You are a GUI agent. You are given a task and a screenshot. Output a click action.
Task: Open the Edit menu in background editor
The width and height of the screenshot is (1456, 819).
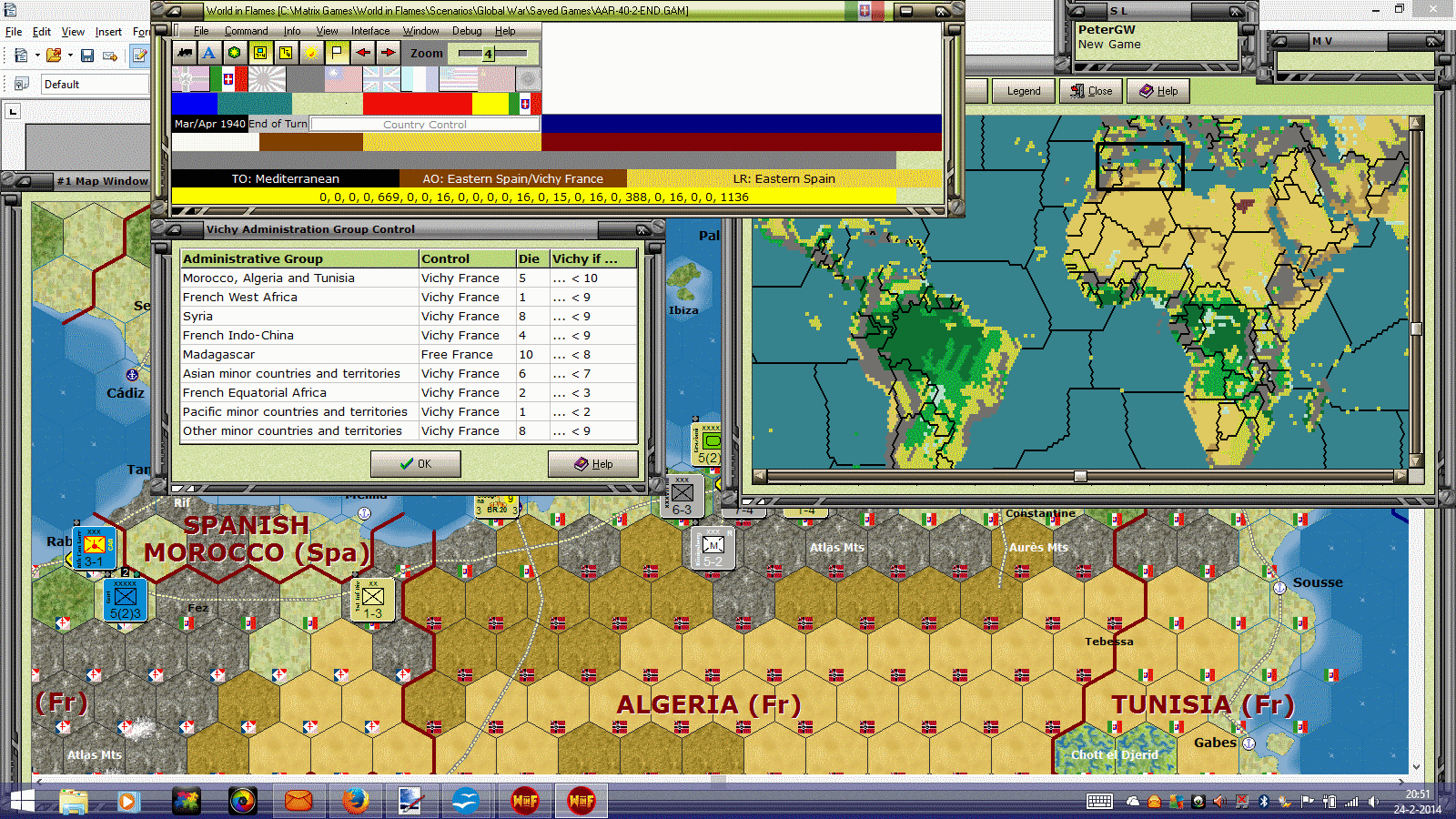tap(42, 32)
